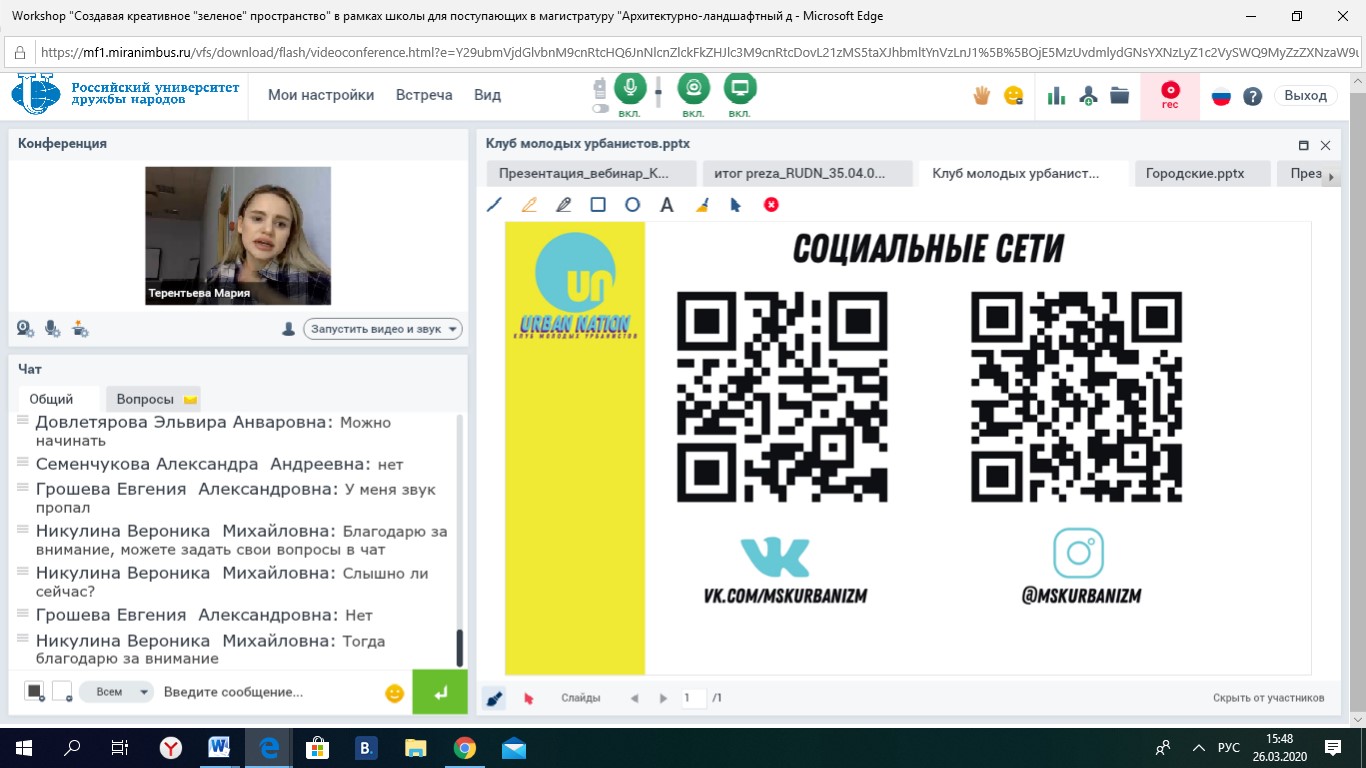Show more presentation tabs with the right arrow
The height and width of the screenshot is (768, 1366).
pos(1330,175)
